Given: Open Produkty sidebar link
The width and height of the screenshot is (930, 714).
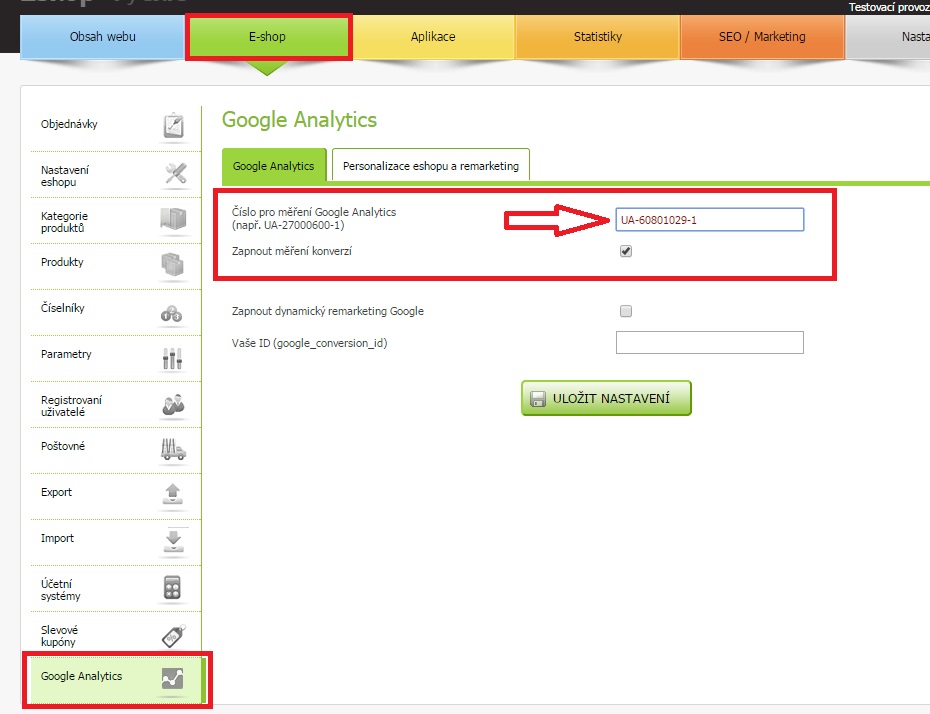Looking at the screenshot, I should click(62, 262).
